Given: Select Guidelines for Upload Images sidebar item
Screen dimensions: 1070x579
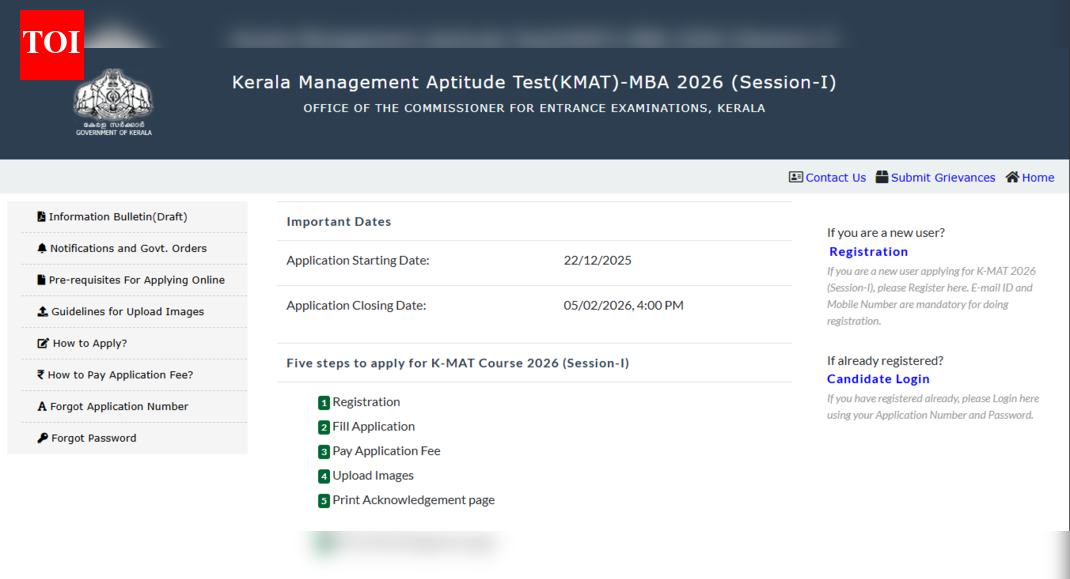Looking at the screenshot, I should pos(128,311).
